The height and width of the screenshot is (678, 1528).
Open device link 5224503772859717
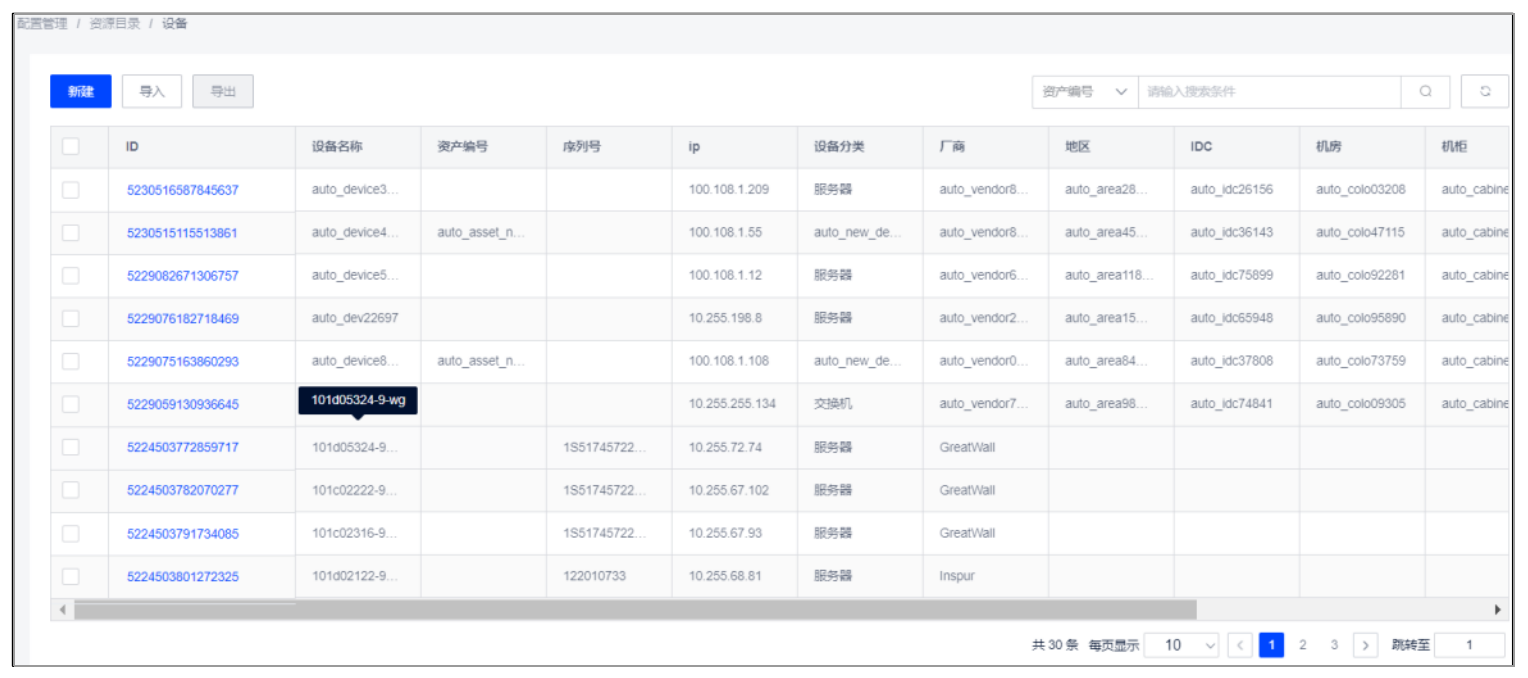click(183, 448)
